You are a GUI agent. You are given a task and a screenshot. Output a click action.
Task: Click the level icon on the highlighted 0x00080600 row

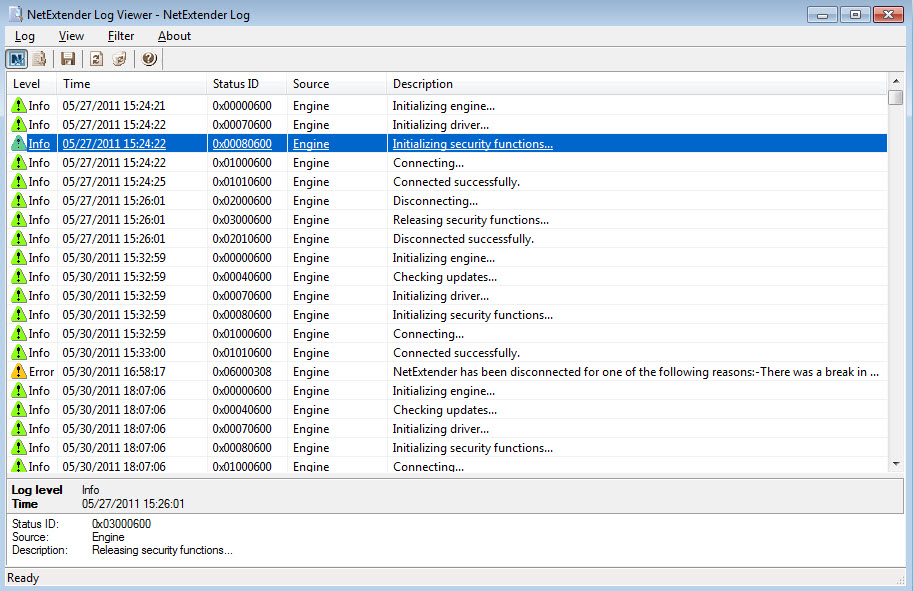click(19, 143)
